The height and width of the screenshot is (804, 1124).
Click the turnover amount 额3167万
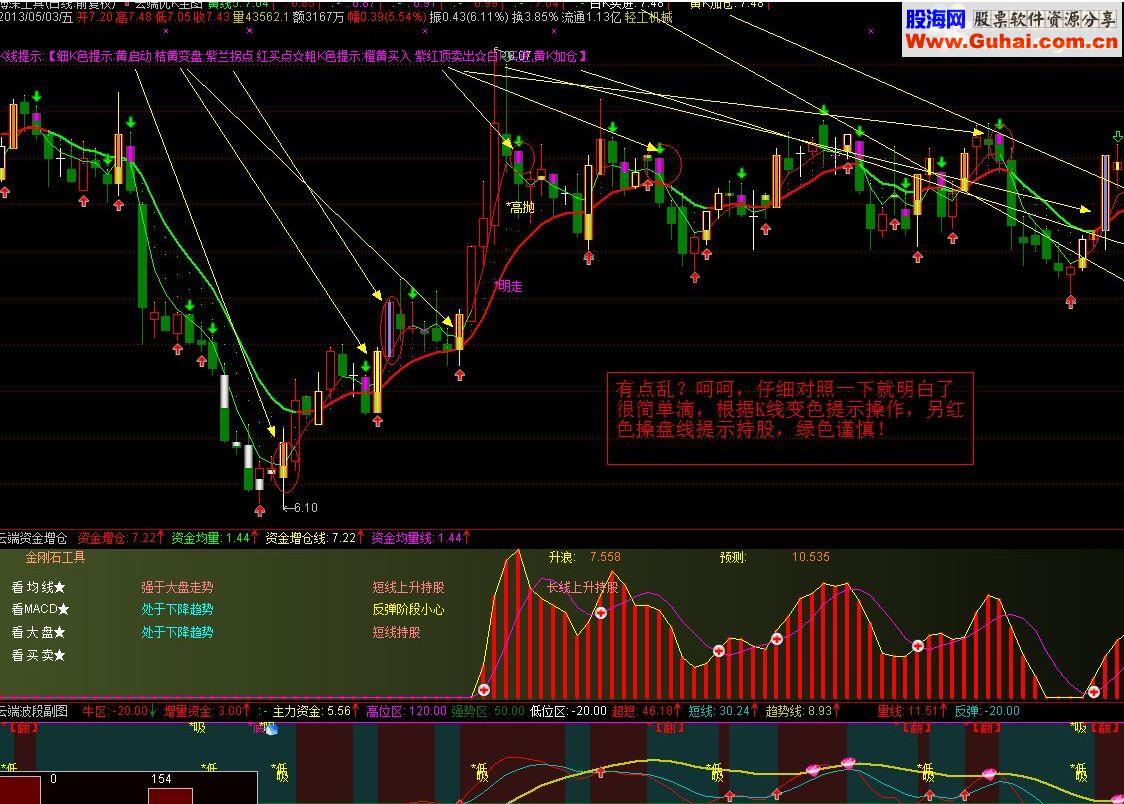point(318,16)
